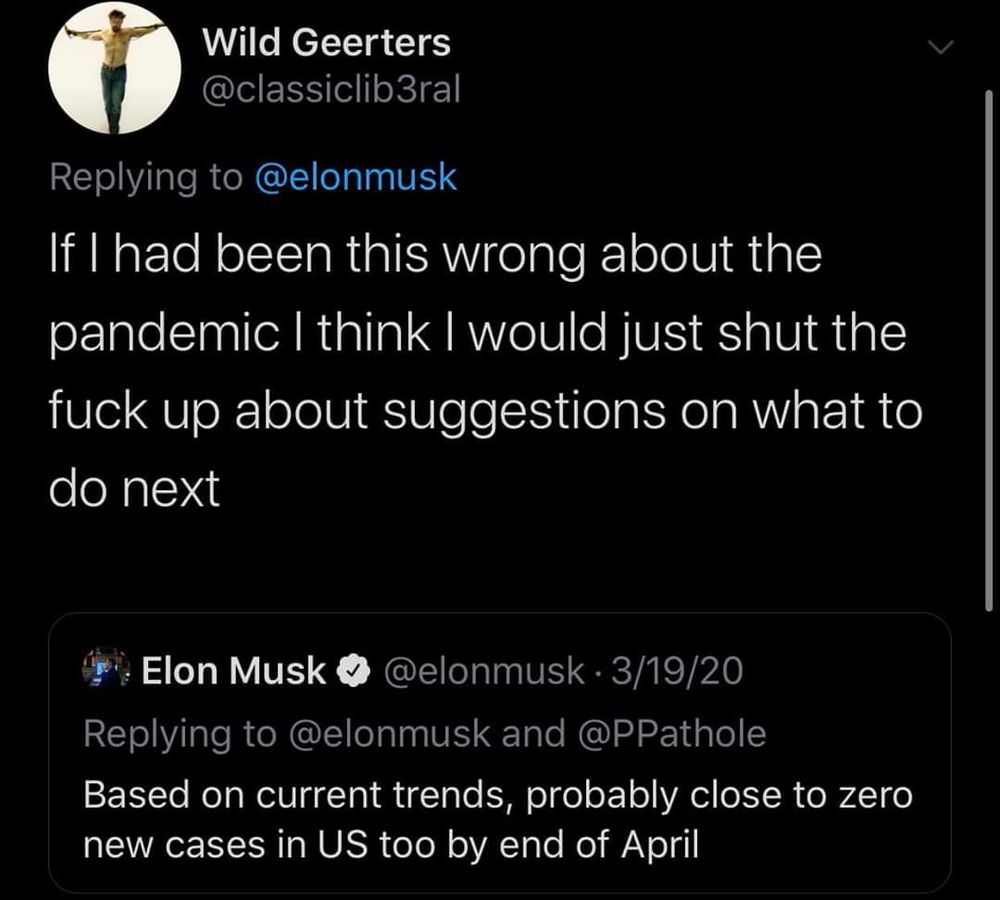Open the 3/19/20 date of quoted tweet

coord(679,671)
